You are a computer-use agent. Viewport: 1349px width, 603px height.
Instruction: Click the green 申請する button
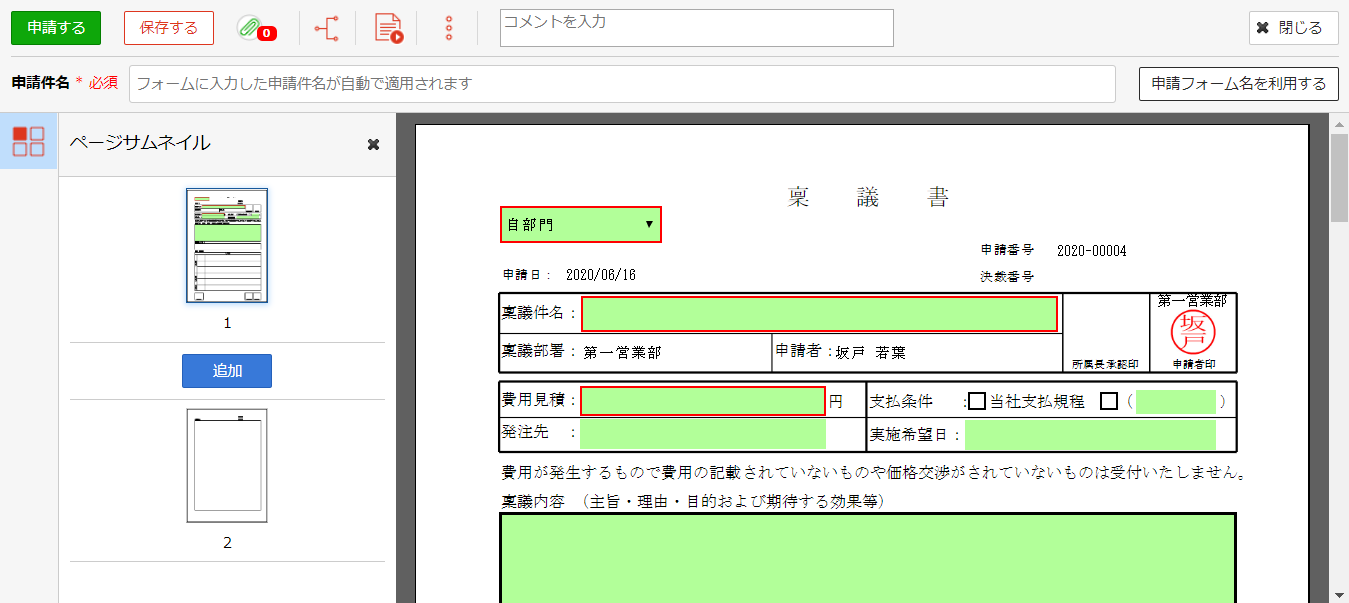point(56,28)
